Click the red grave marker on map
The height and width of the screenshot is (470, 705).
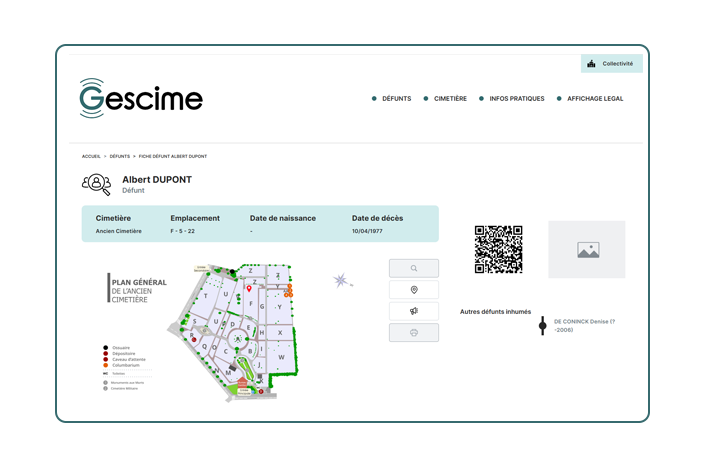coord(249,289)
